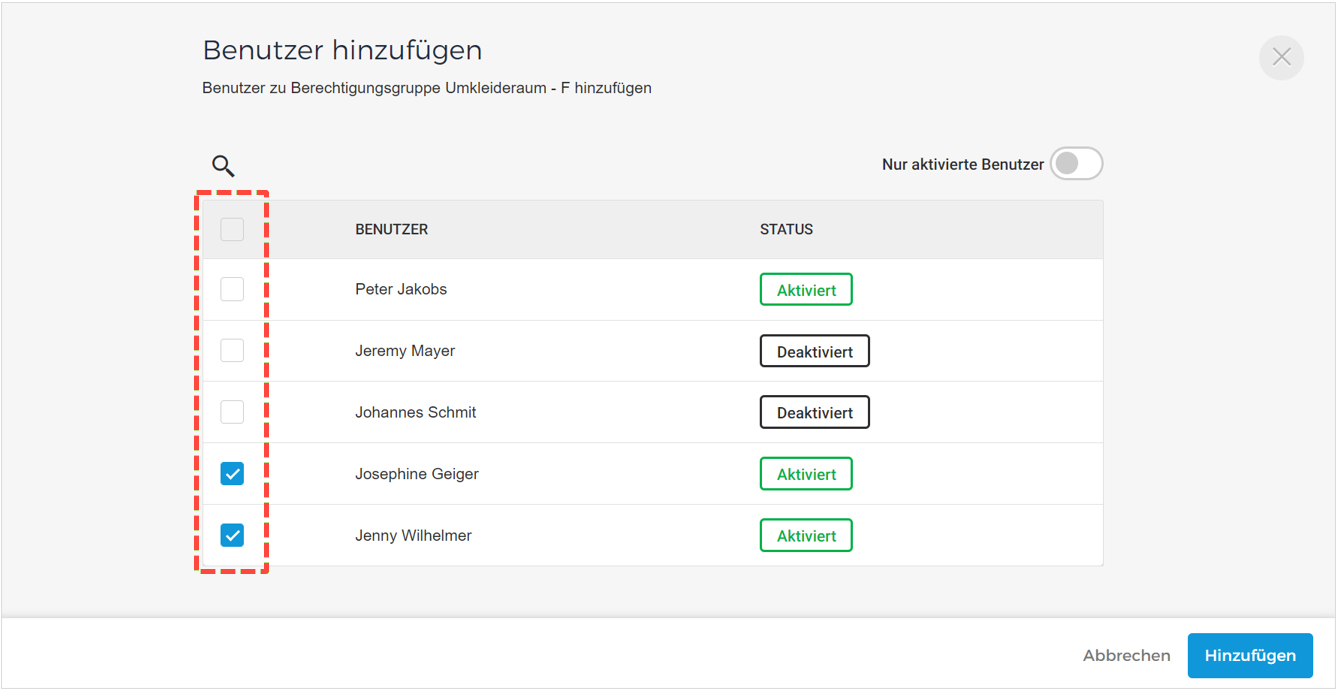Click Deaktiviert badge for Jeremy Mayer
The width and height of the screenshot is (1337, 690).
pyautogui.click(x=814, y=351)
